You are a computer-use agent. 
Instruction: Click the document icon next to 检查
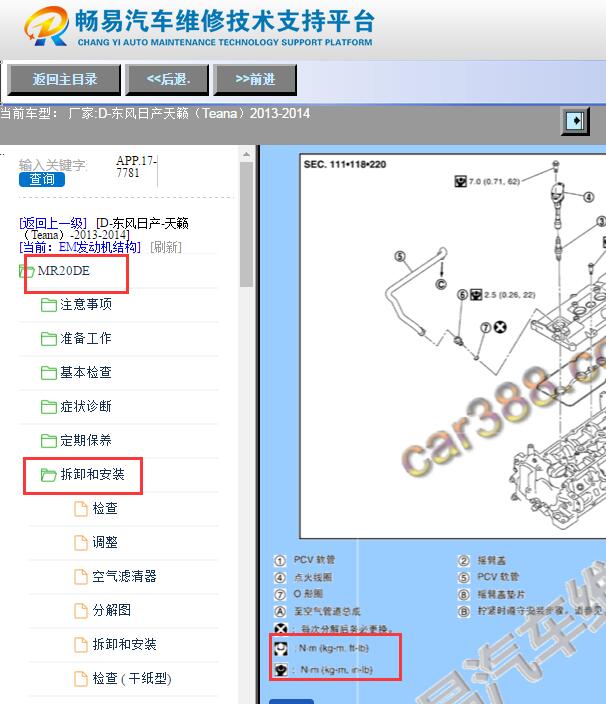81,509
